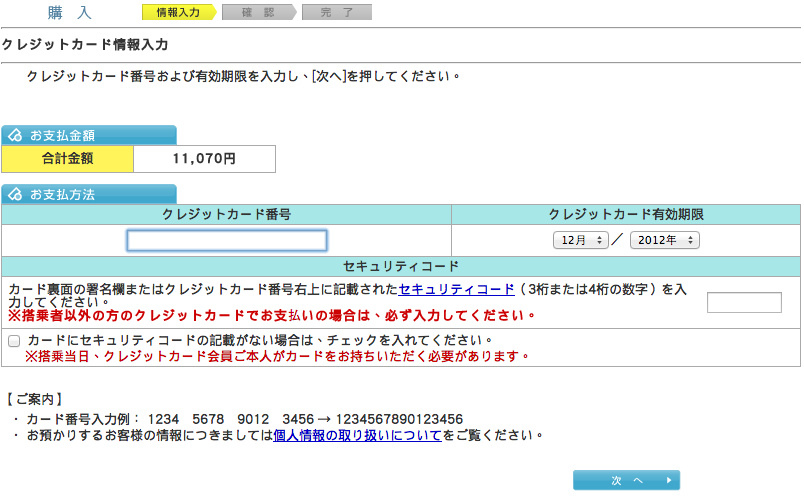804x499 pixels.
Task: Click the card number example 1234567890123456
Action: tap(399, 419)
